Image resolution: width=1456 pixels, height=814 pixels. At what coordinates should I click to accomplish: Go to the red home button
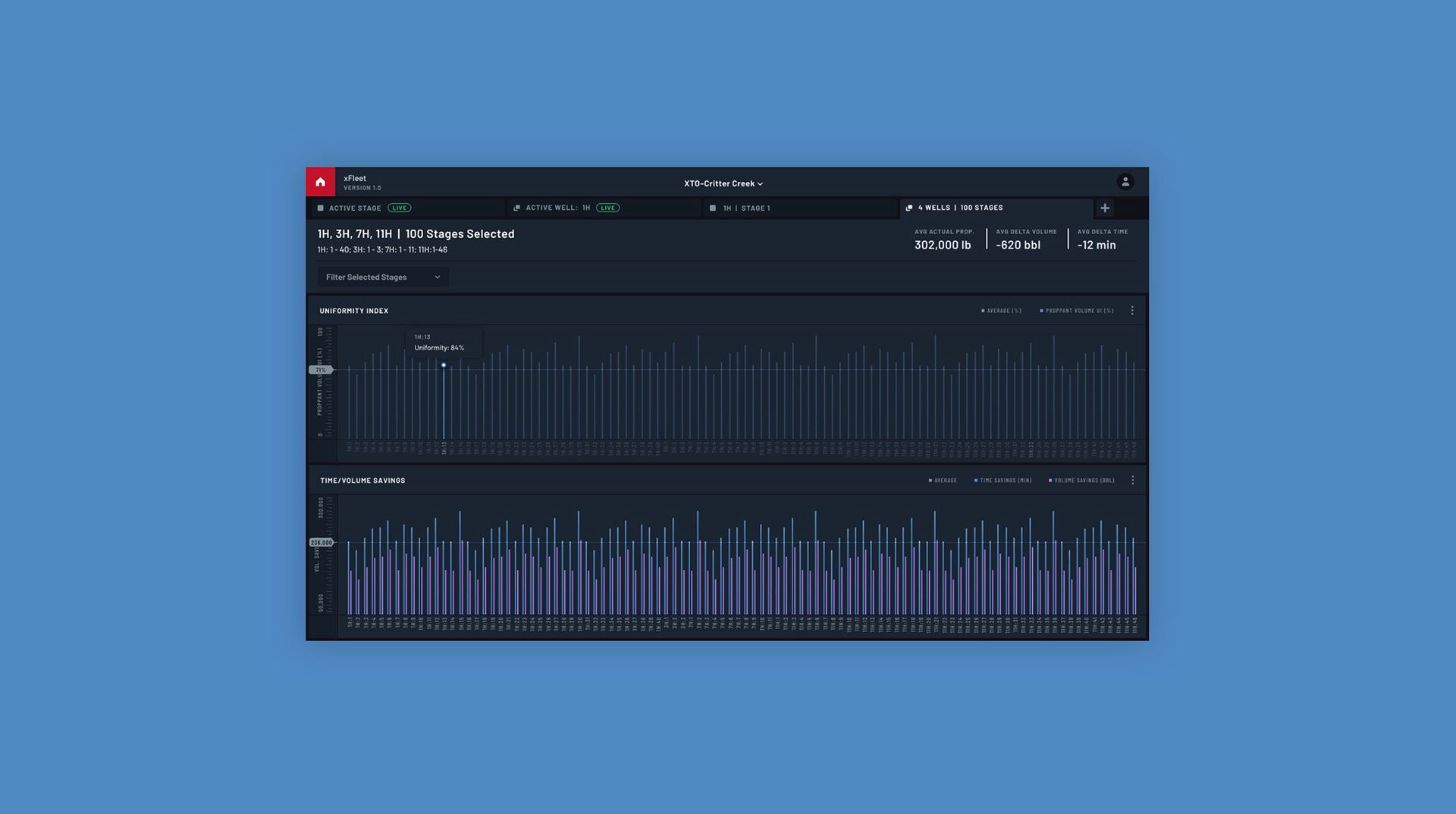(320, 182)
